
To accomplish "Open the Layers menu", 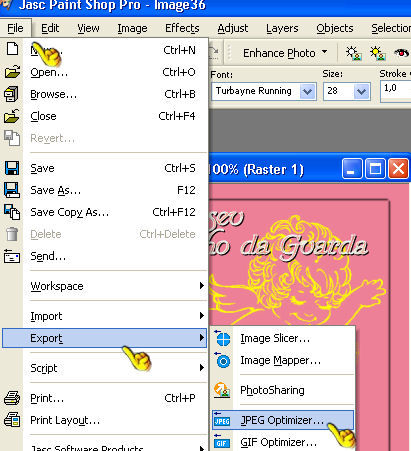I will (x=282, y=28).
